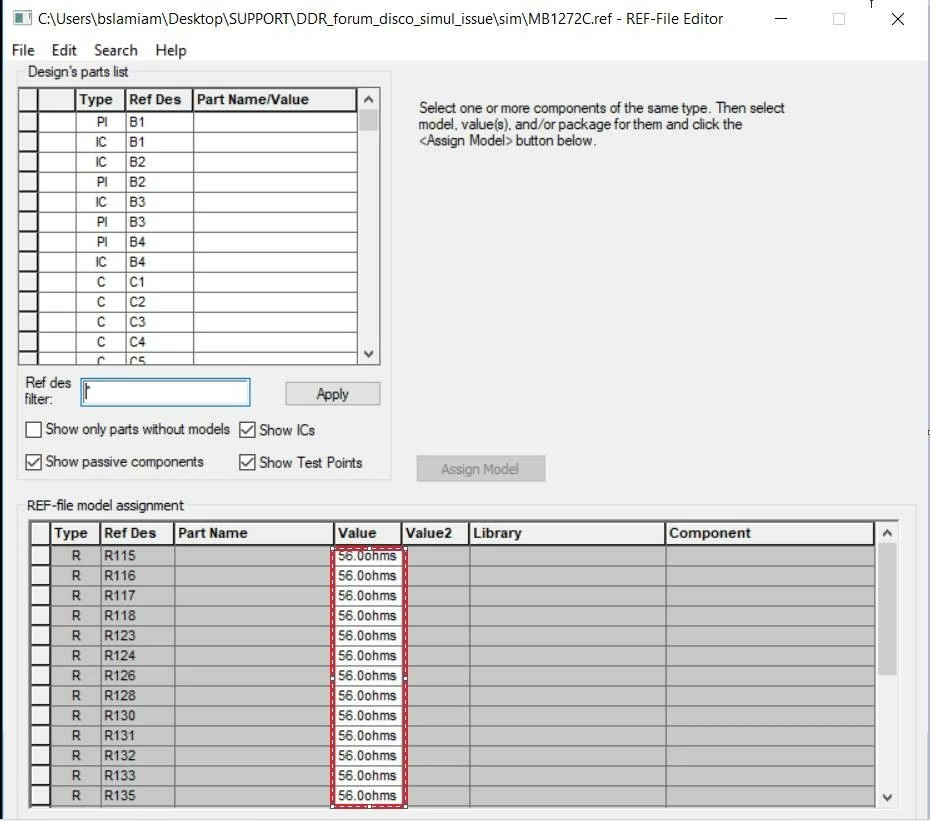The width and height of the screenshot is (930, 821).
Task: Open the File menu
Action: point(23,50)
